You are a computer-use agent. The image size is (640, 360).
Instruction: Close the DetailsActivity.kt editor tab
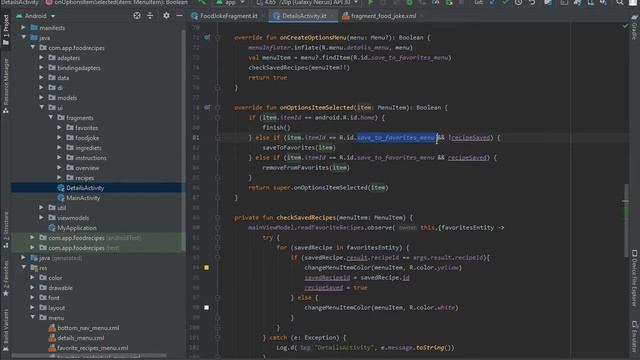click(x=333, y=16)
